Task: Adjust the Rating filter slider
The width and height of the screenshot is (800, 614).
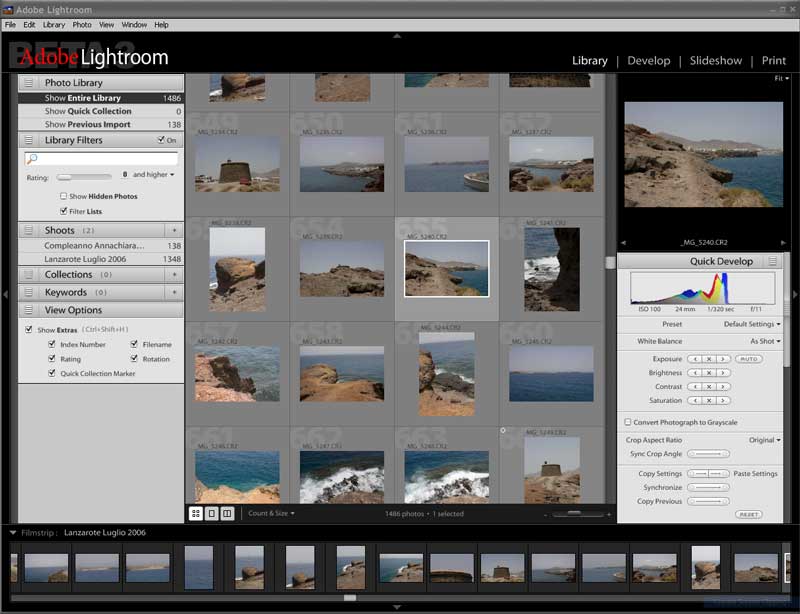Action: tap(84, 177)
